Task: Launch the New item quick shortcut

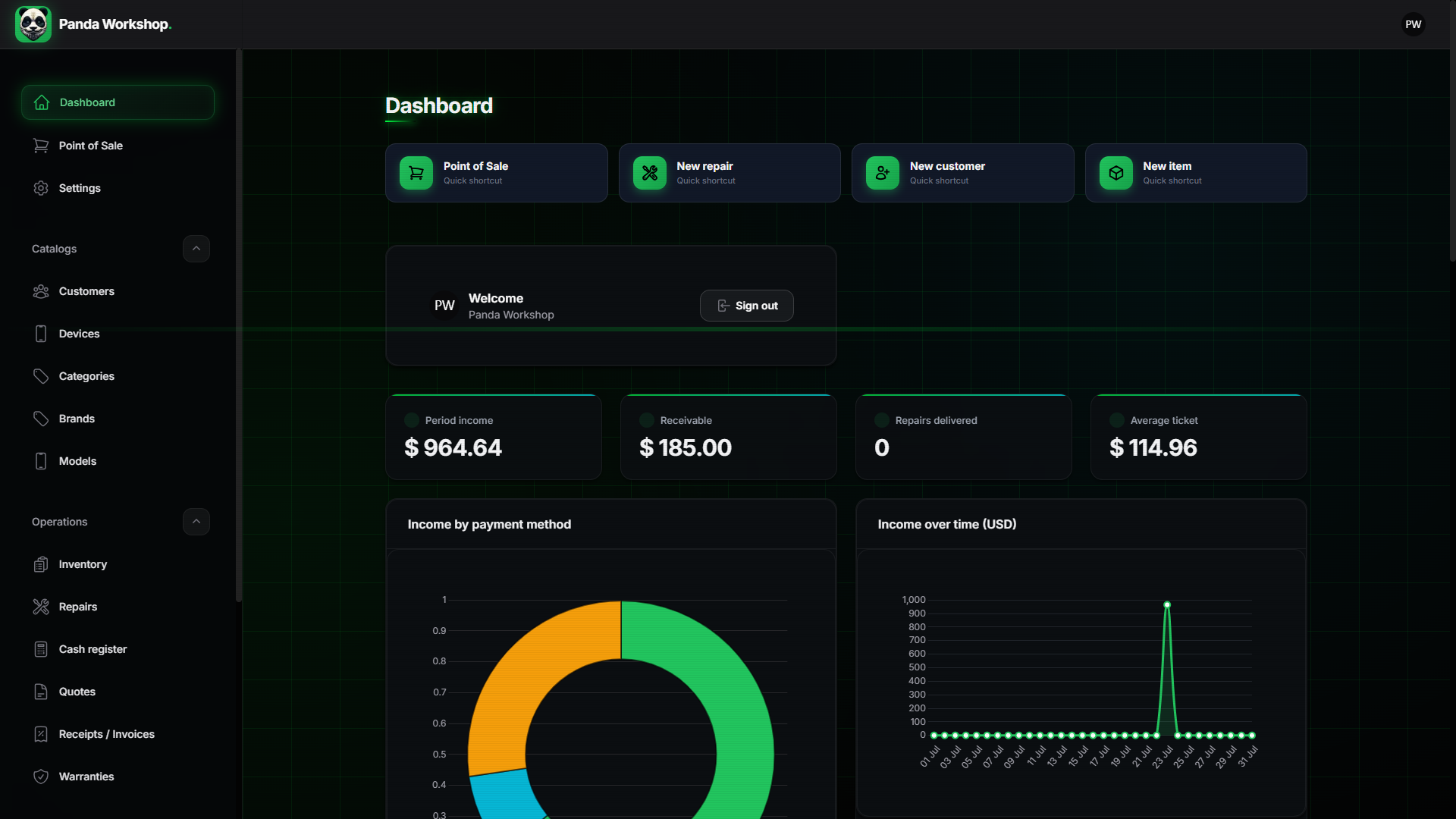Action: [1196, 173]
